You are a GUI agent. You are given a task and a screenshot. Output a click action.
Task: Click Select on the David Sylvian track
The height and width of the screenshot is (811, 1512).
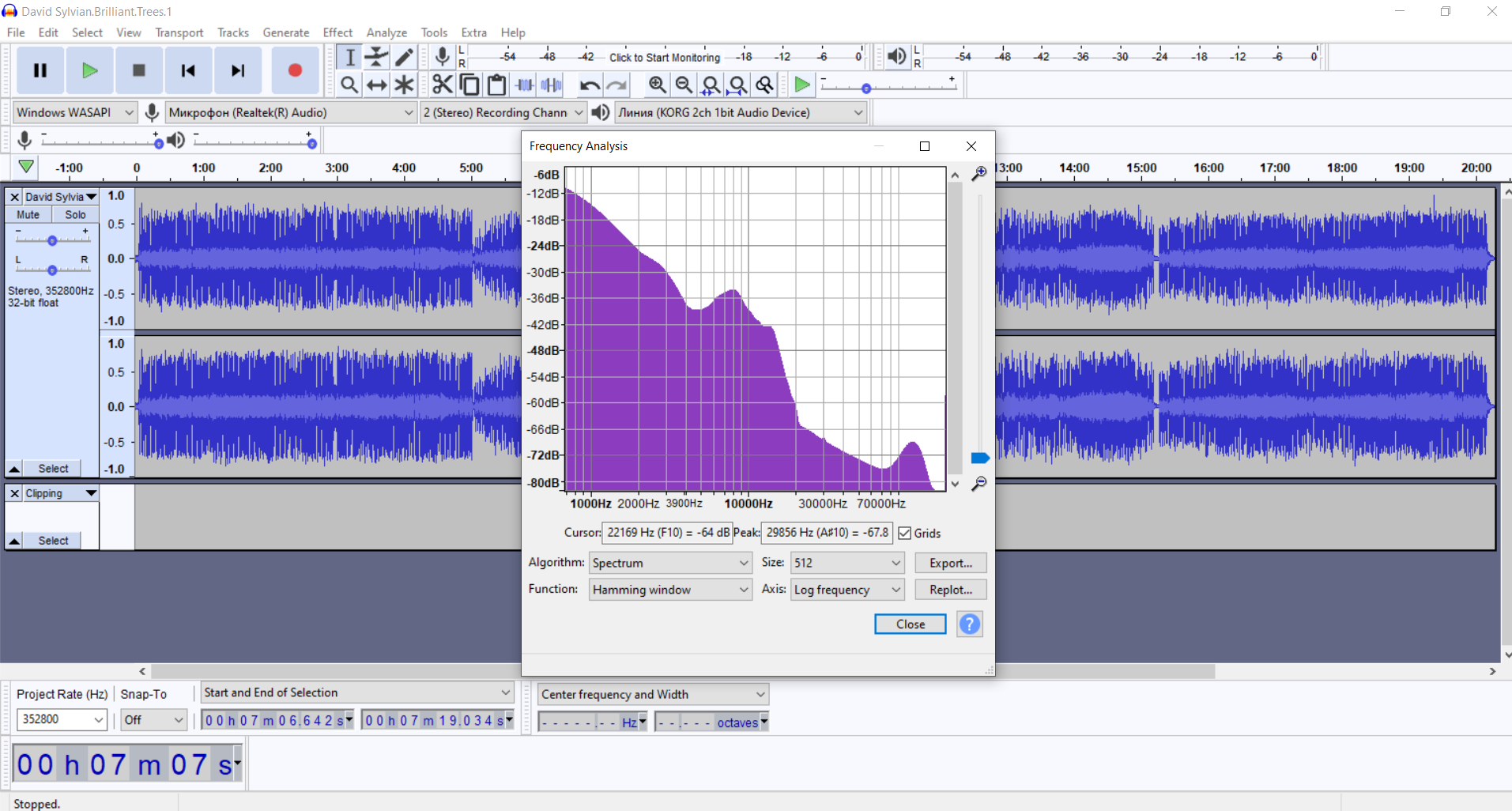(54, 469)
